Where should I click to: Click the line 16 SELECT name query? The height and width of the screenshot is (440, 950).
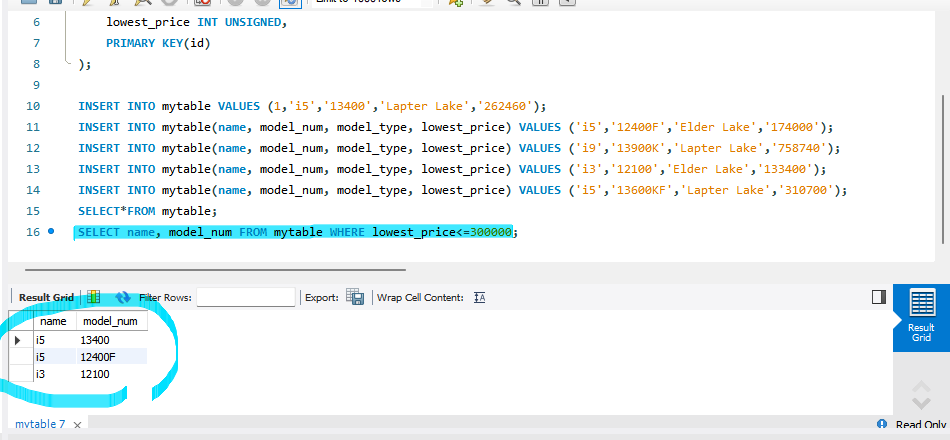point(298,232)
